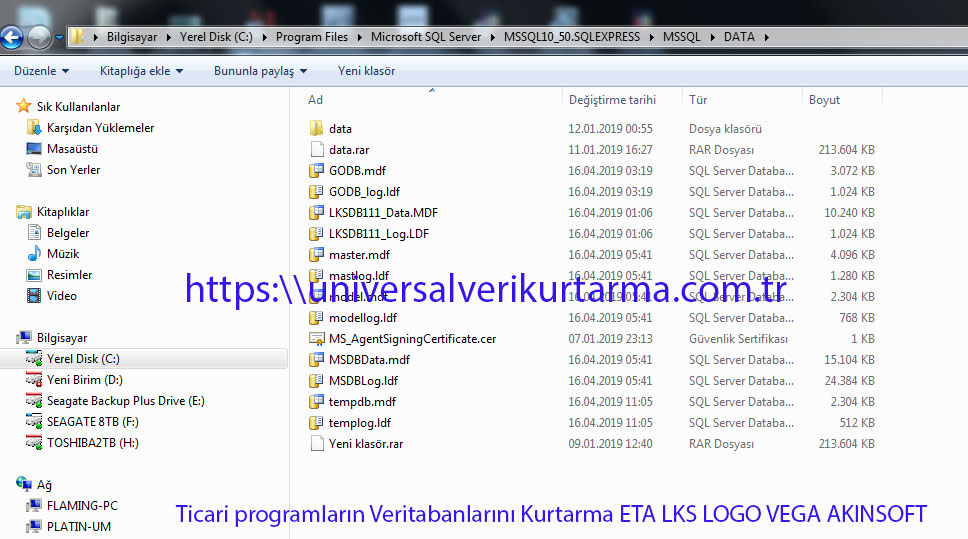Select LKSDB111_Data.MDF file

click(x=383, y=213)
